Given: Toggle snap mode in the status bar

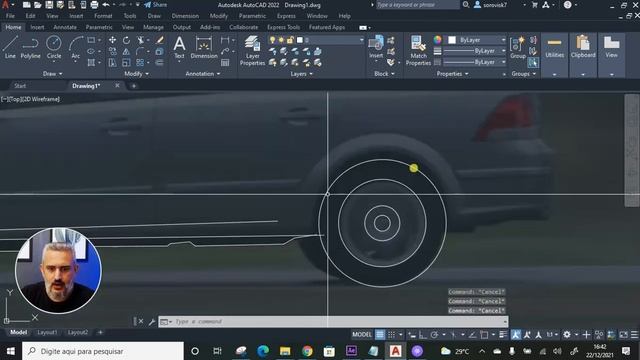Looking at the screenshot, I should [x=391, y=335].
